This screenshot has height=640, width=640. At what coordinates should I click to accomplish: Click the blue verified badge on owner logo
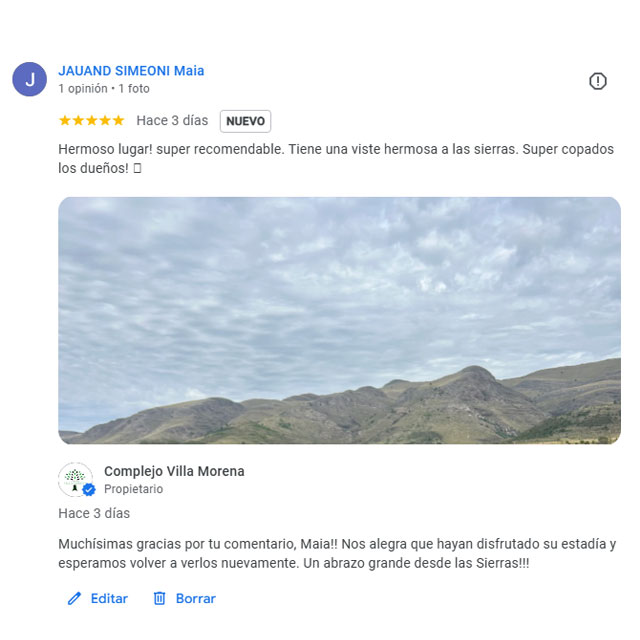pos(89,489)
